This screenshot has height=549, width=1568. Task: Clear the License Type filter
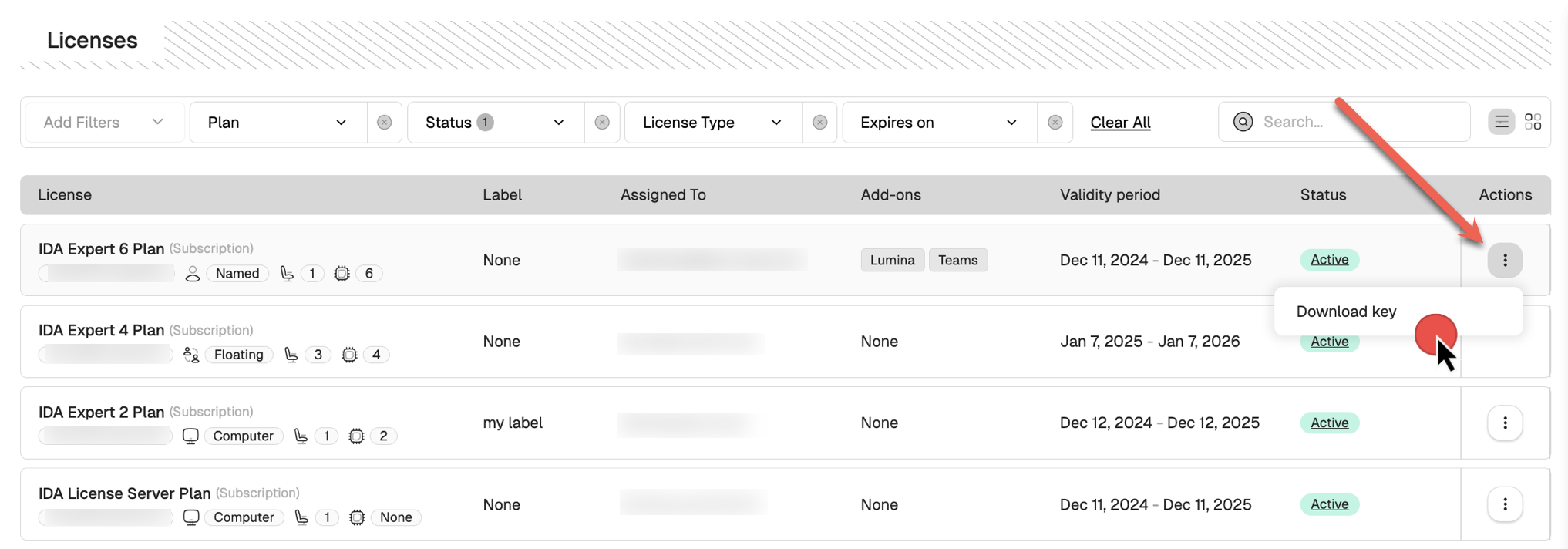[819, 123]
